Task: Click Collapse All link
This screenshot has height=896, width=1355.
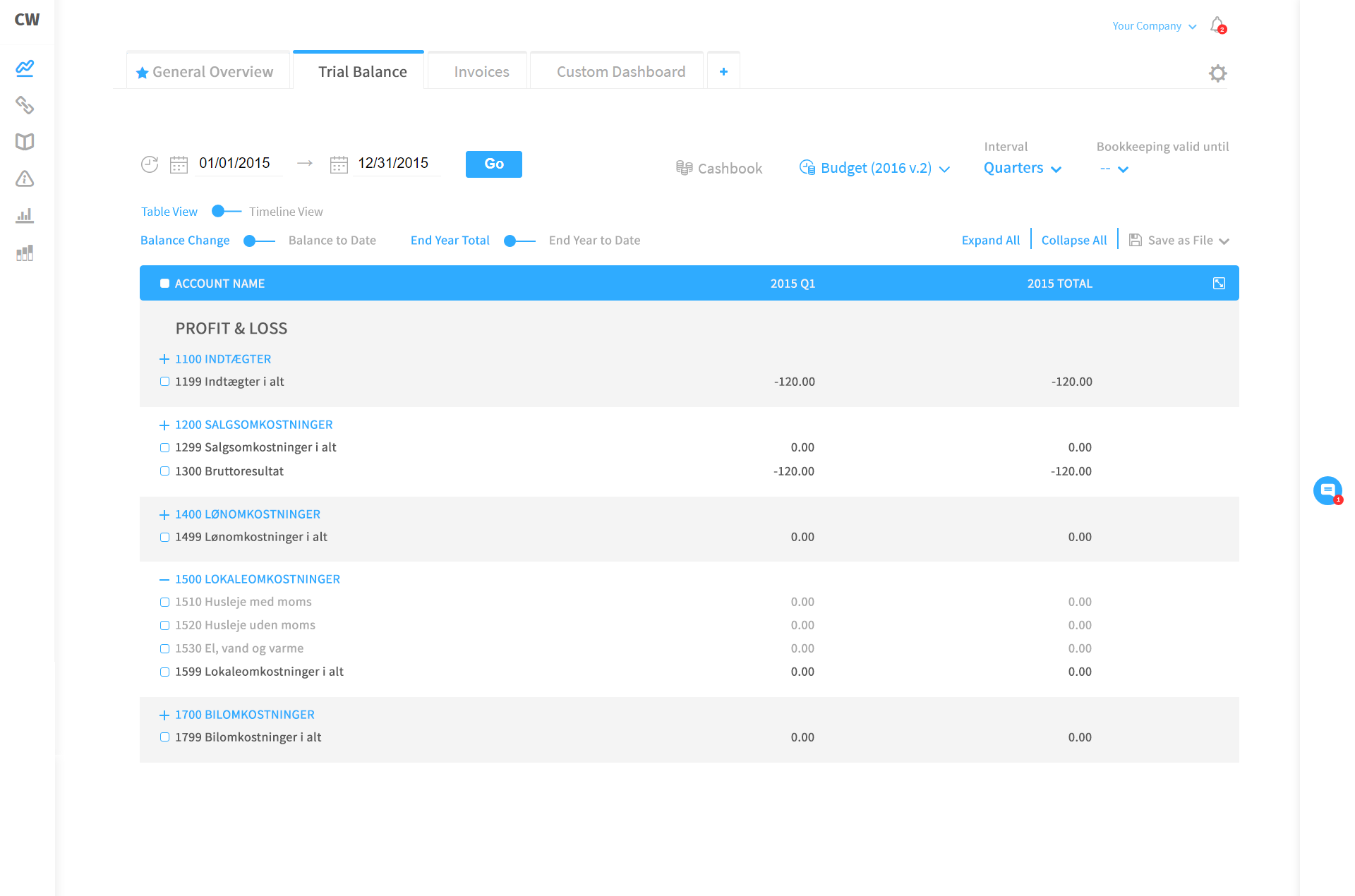Action: click(x=1074, y=241)
